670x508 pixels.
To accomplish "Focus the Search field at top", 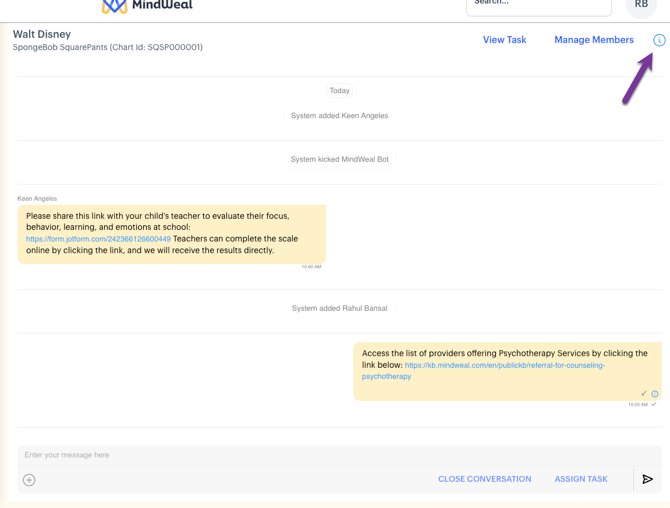I will click(538, 5).
